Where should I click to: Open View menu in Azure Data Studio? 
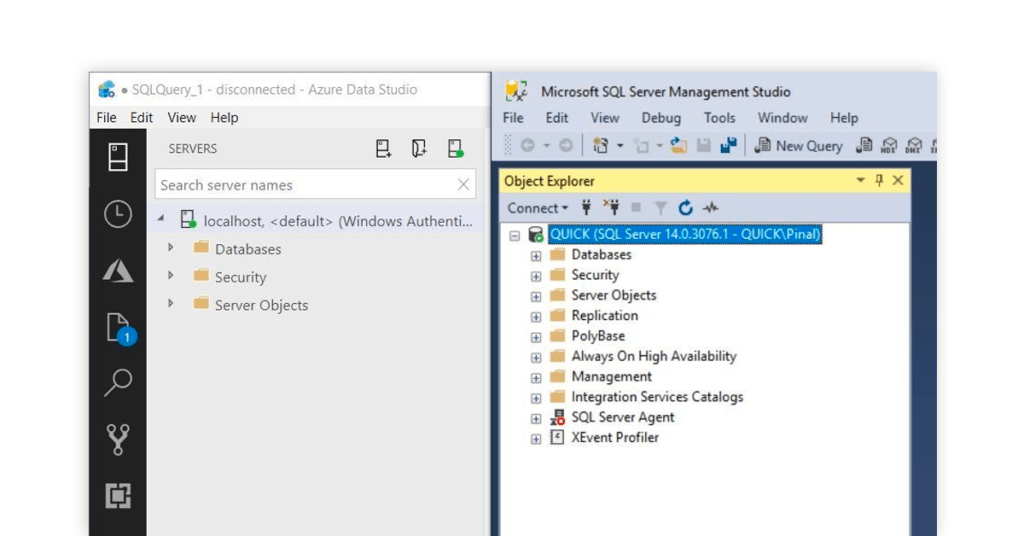pyautogui.click(x=182, y=118)
